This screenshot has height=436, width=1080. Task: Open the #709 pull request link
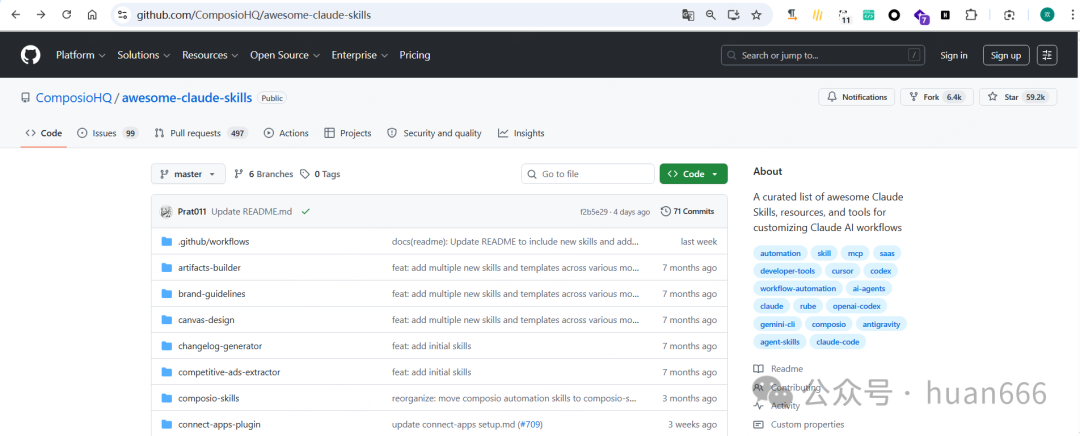click(x=530, y=424)
